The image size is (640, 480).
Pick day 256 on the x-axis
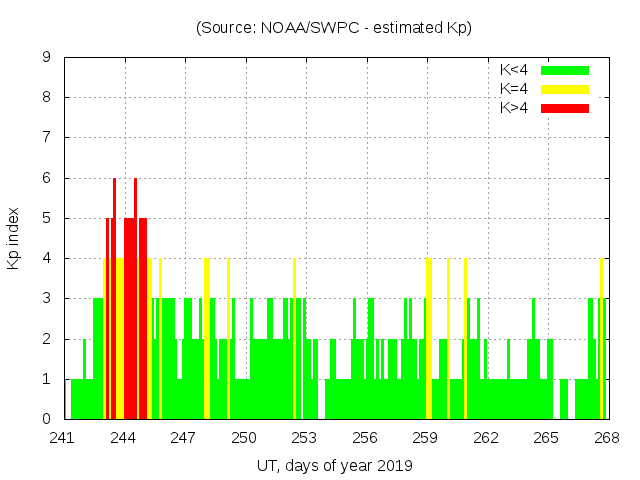click(x=365, y=438)
